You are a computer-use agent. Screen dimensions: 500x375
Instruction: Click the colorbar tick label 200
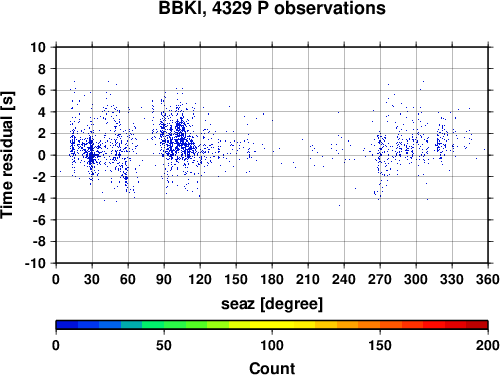click(488, 345)
